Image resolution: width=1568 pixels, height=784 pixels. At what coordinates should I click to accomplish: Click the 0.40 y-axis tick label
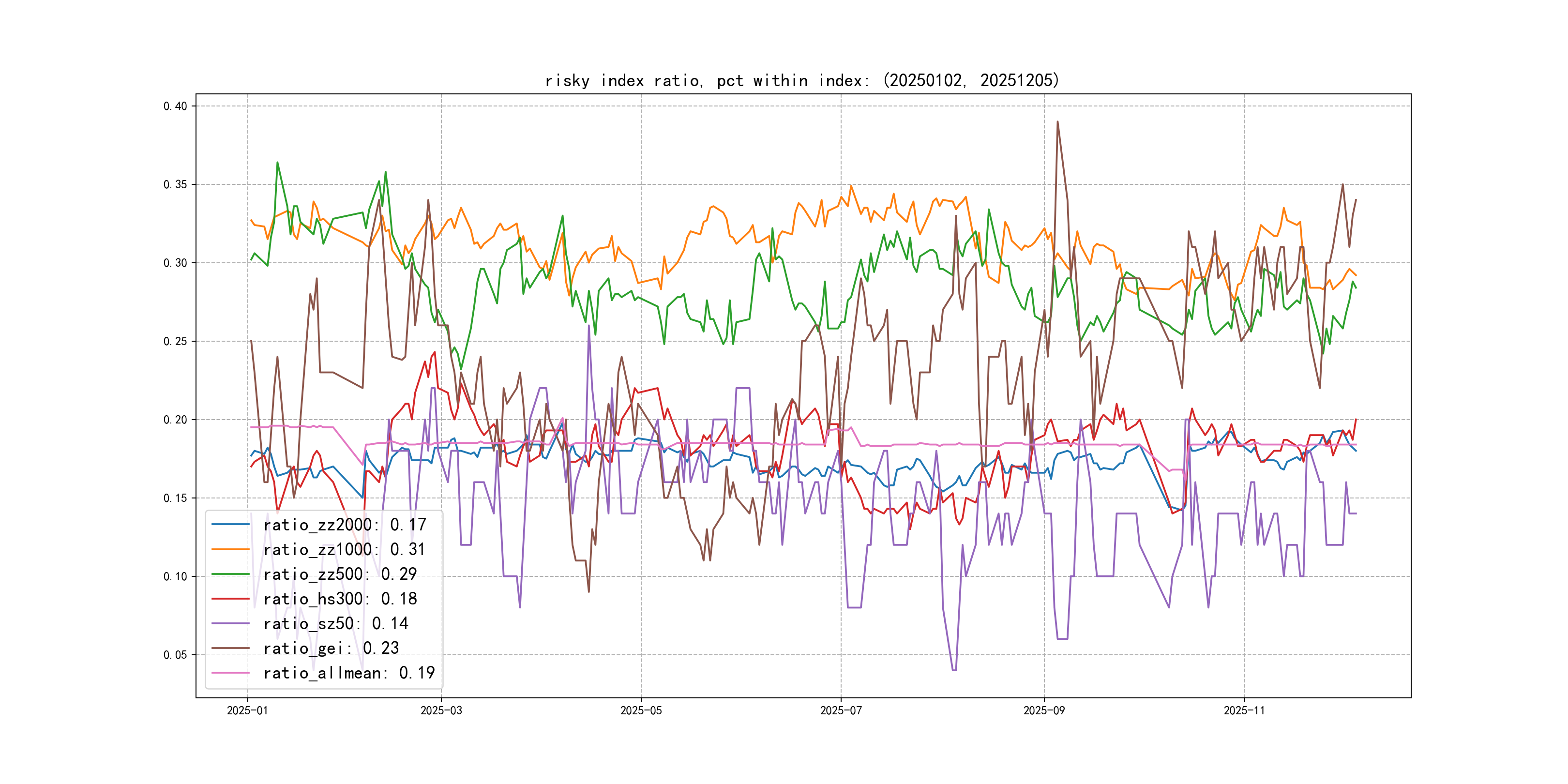175,106
